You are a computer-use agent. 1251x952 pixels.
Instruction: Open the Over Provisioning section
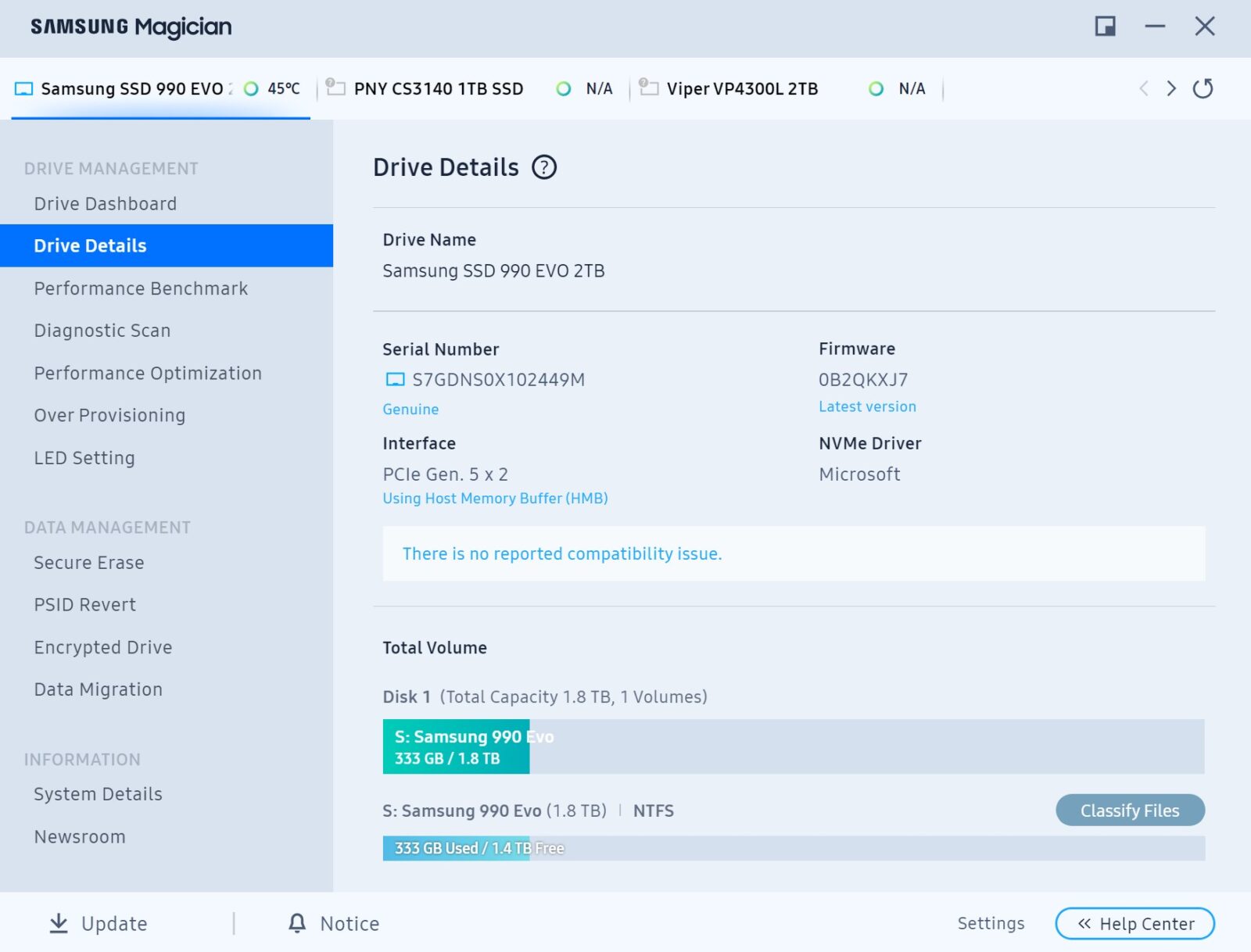point(109,415)
